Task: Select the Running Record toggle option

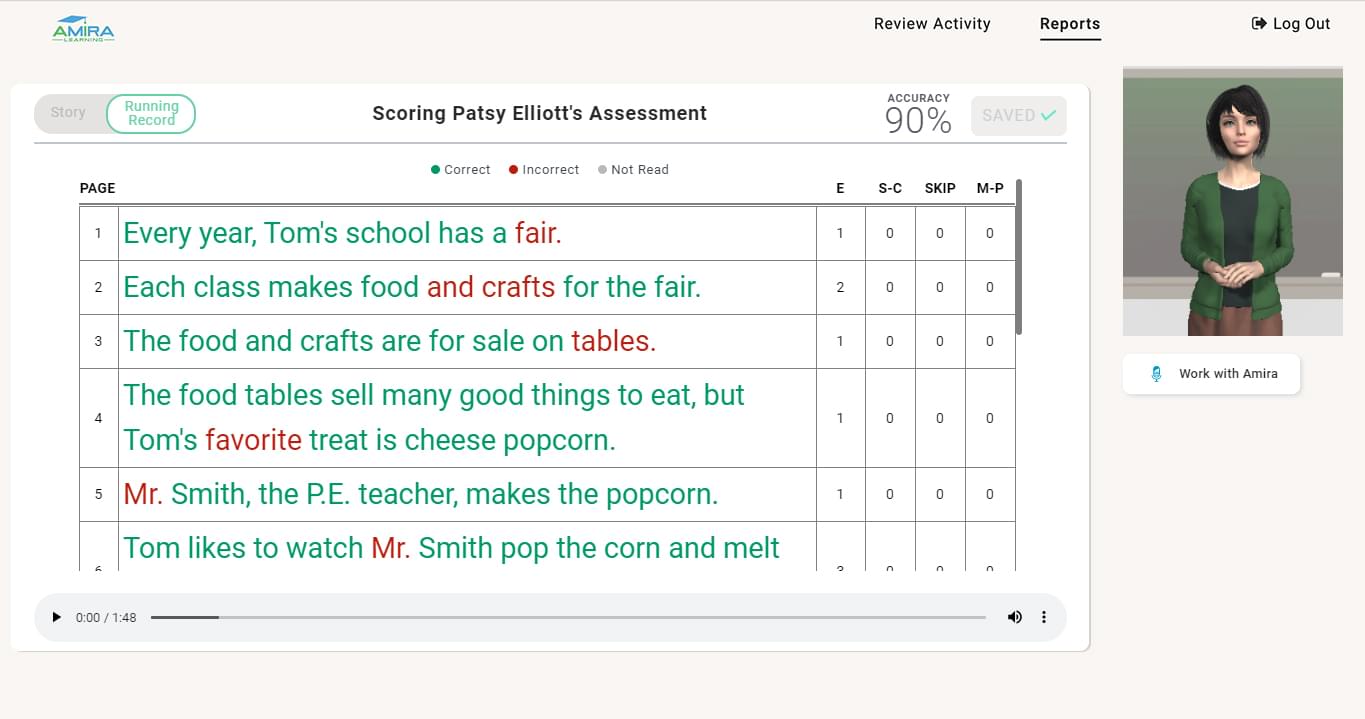Action: pyautogui.click(x=151, y=113)
